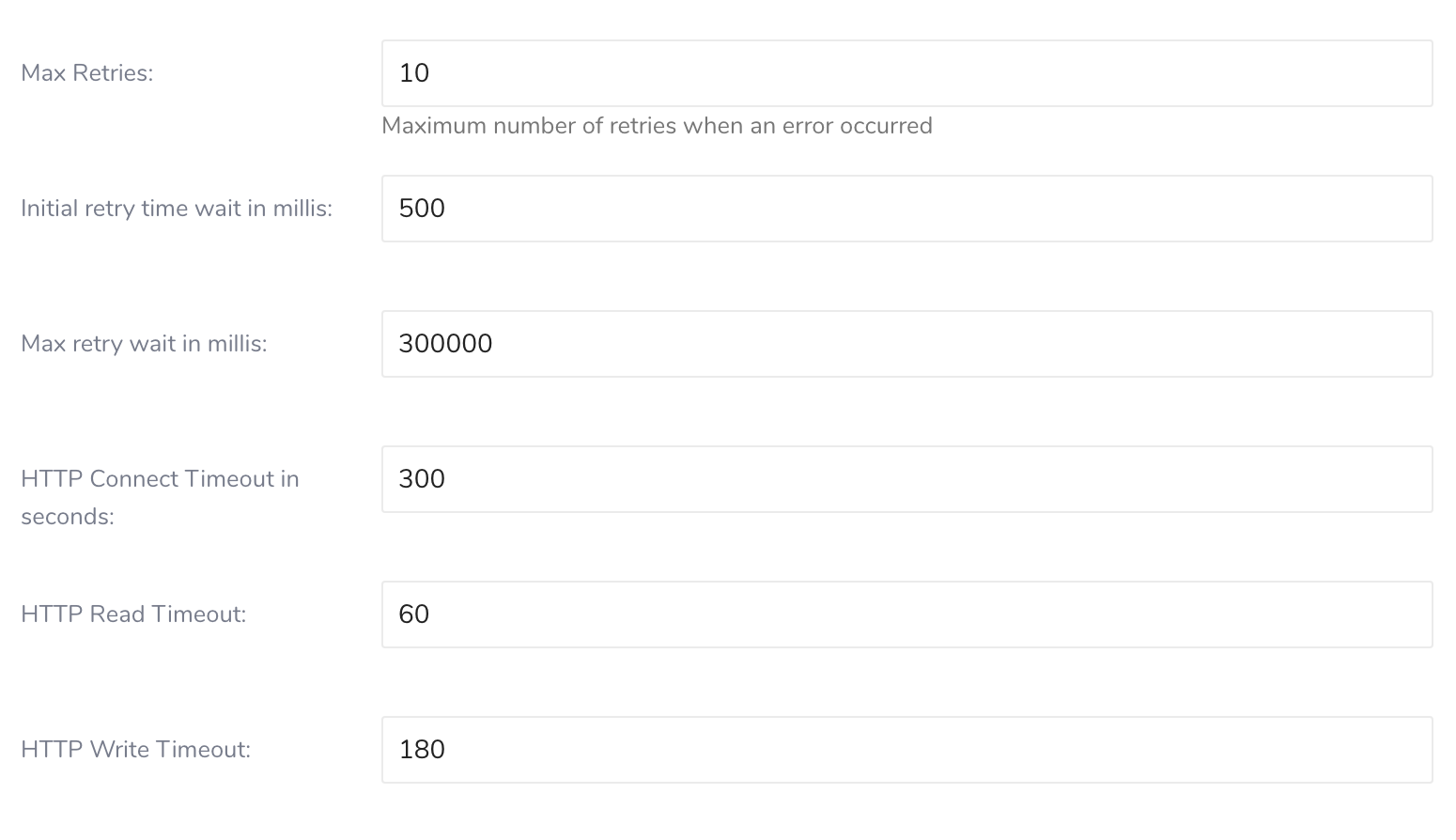Select the Max retry wait in millis field
This screenshot has height=840, width=1456.
coord(906,344)
